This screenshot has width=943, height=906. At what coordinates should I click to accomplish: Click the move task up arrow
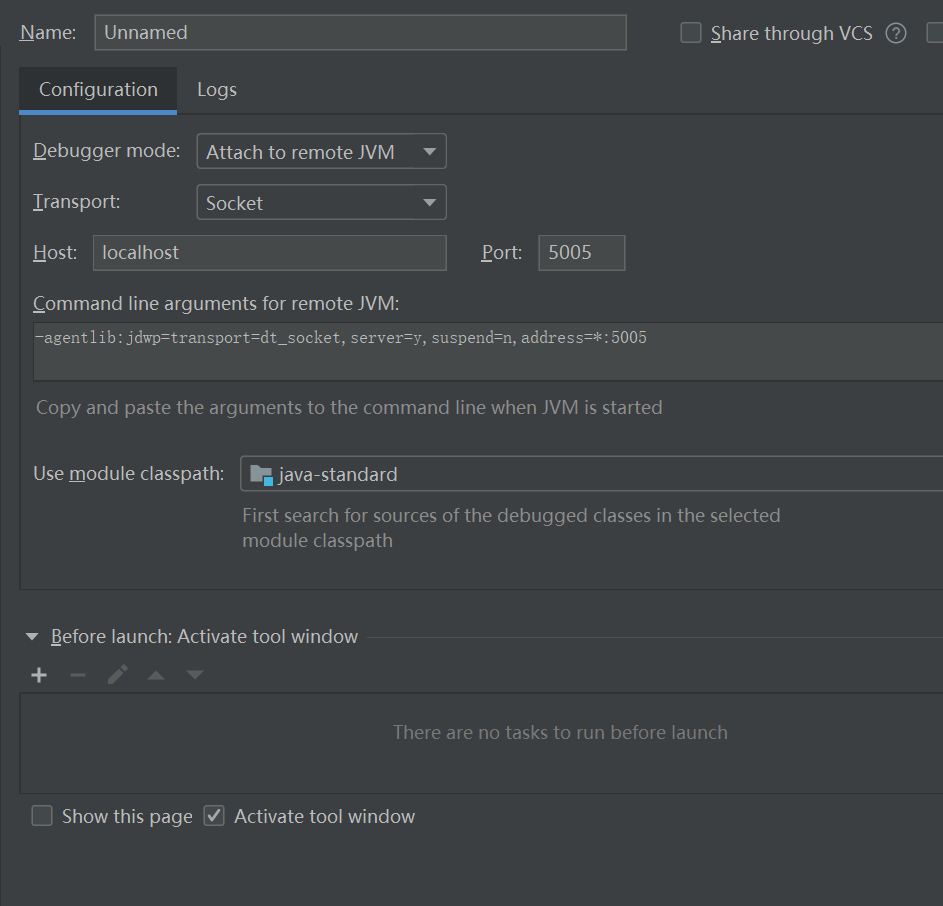(x=156, y=675)
